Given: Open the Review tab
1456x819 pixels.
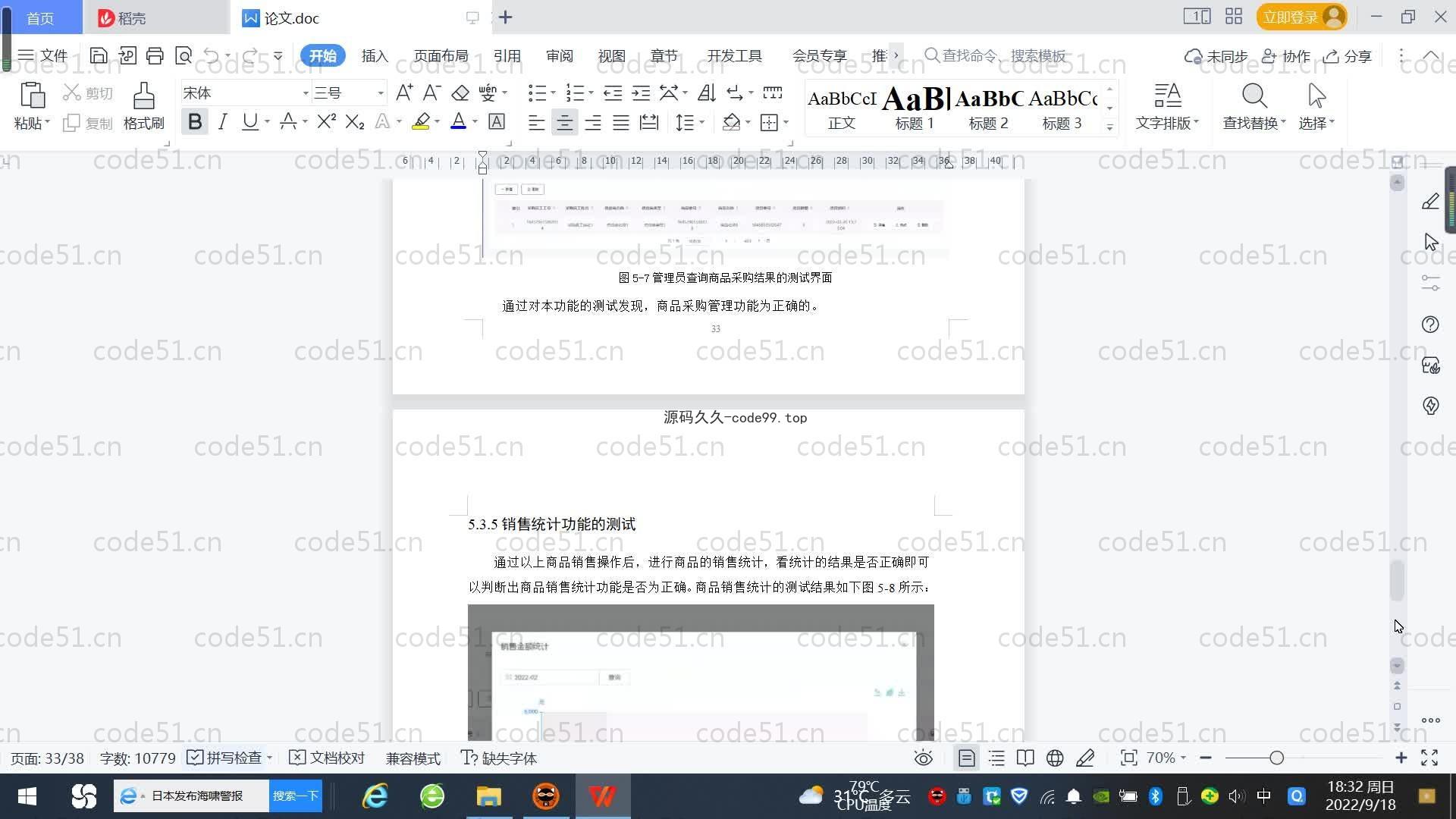Looking at the screenshot, I should pos(560,55).
